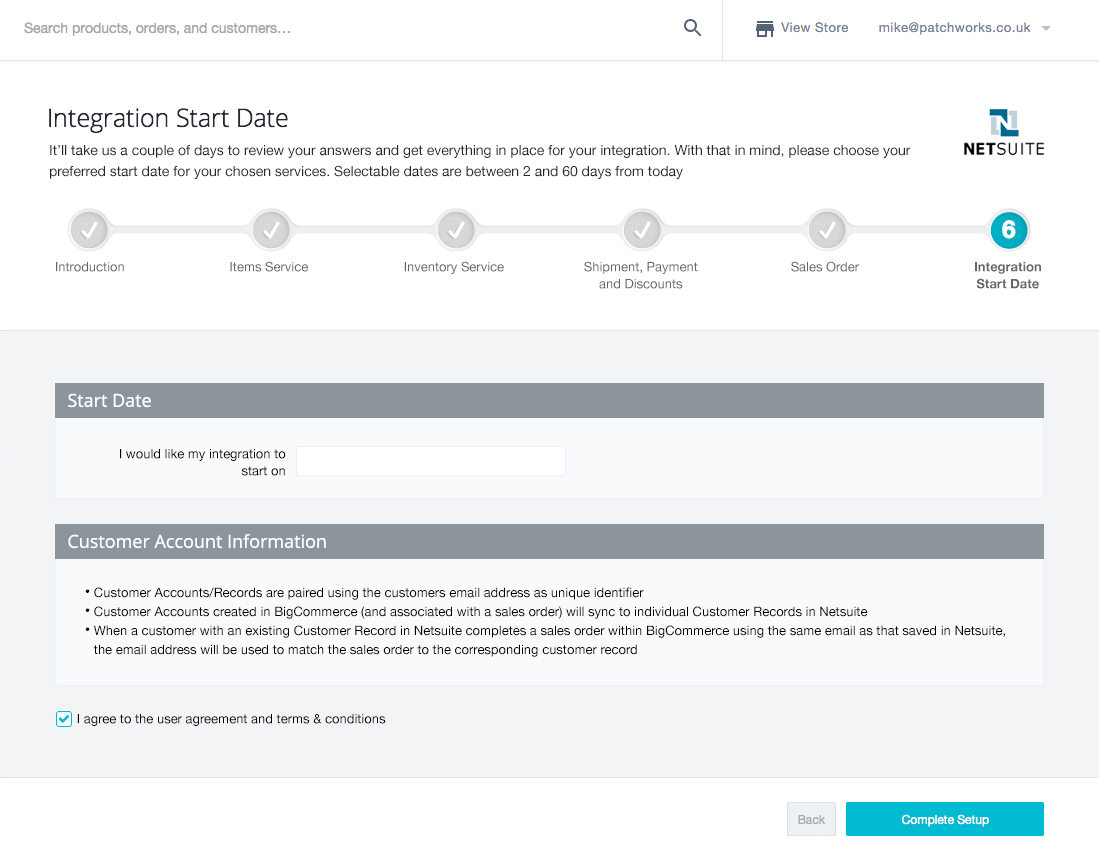Screen dimensions: 1099x867
Task: Click the Integration Start Date page heading
Action: coord(168,118)
